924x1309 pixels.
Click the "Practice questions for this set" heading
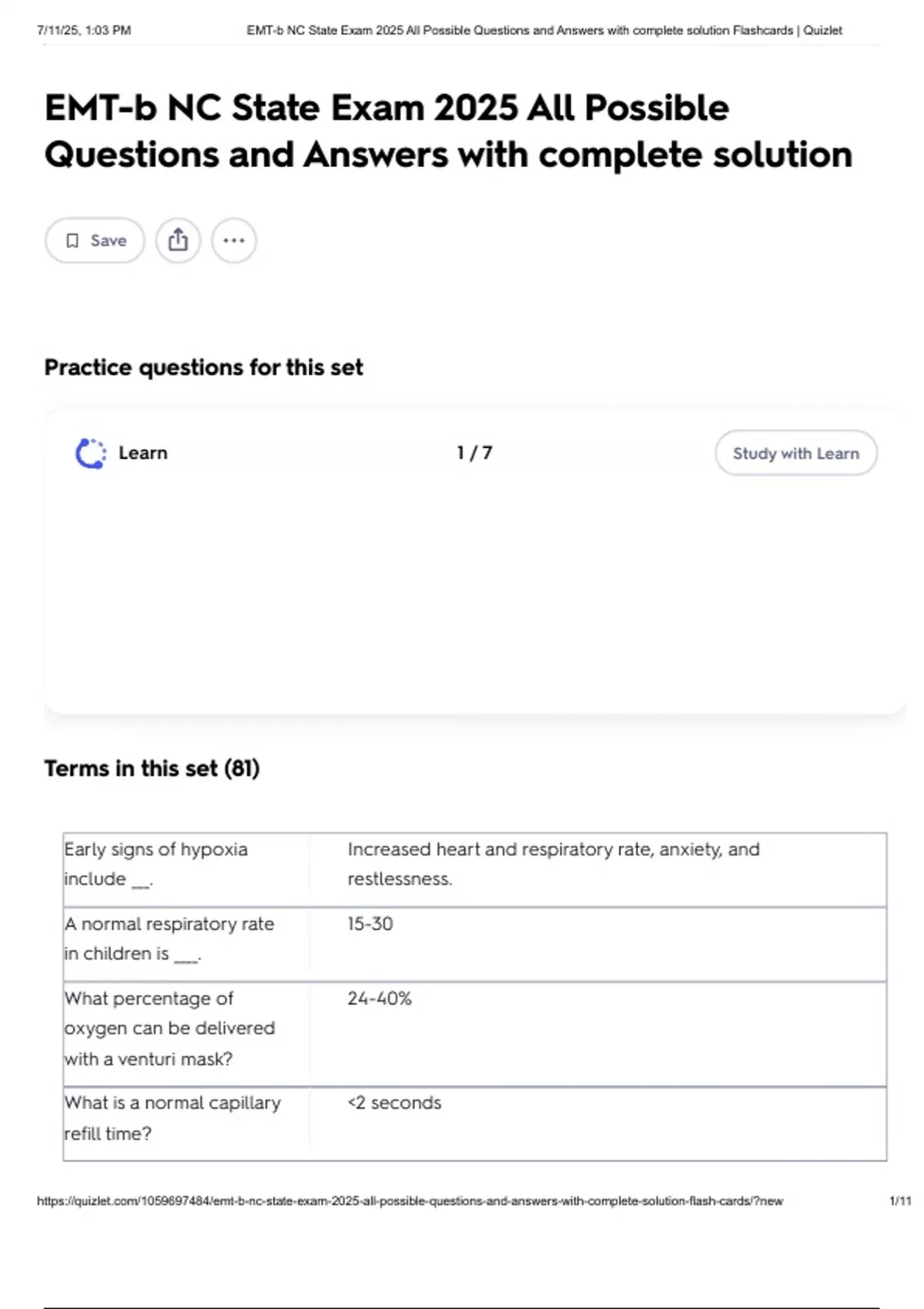pos(203,368)
